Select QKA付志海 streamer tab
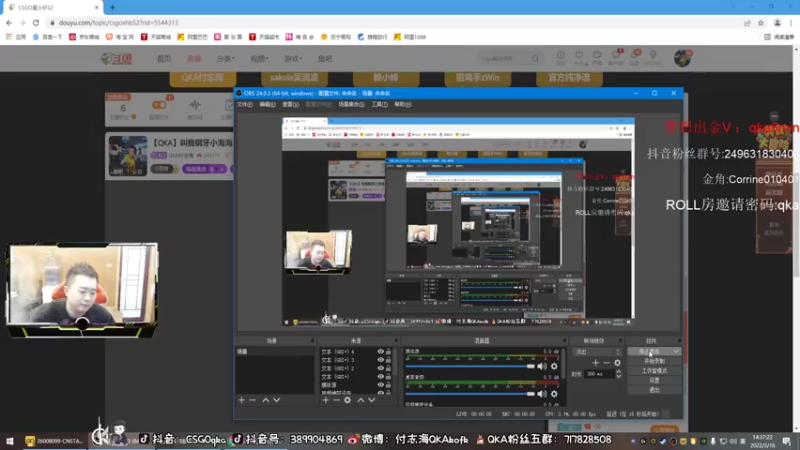The width and height of the screenshot is (800, 450). 203,78
